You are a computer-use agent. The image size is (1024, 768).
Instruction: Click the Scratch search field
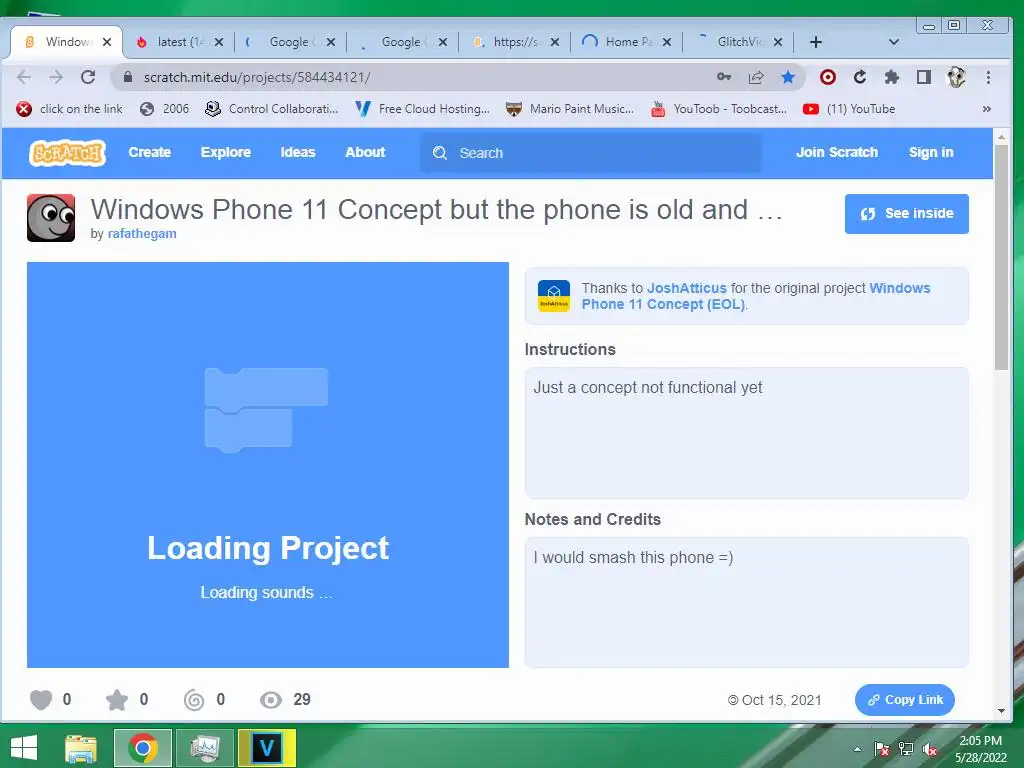[x=590, y=153]
